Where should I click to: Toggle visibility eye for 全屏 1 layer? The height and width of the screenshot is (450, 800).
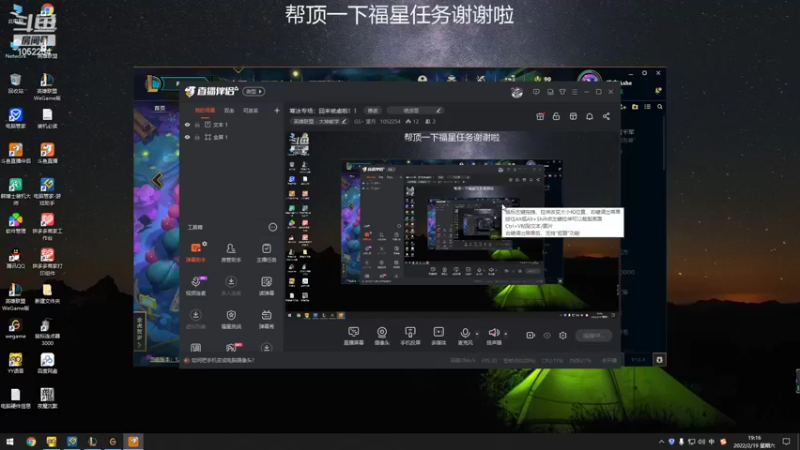point(187,137)
